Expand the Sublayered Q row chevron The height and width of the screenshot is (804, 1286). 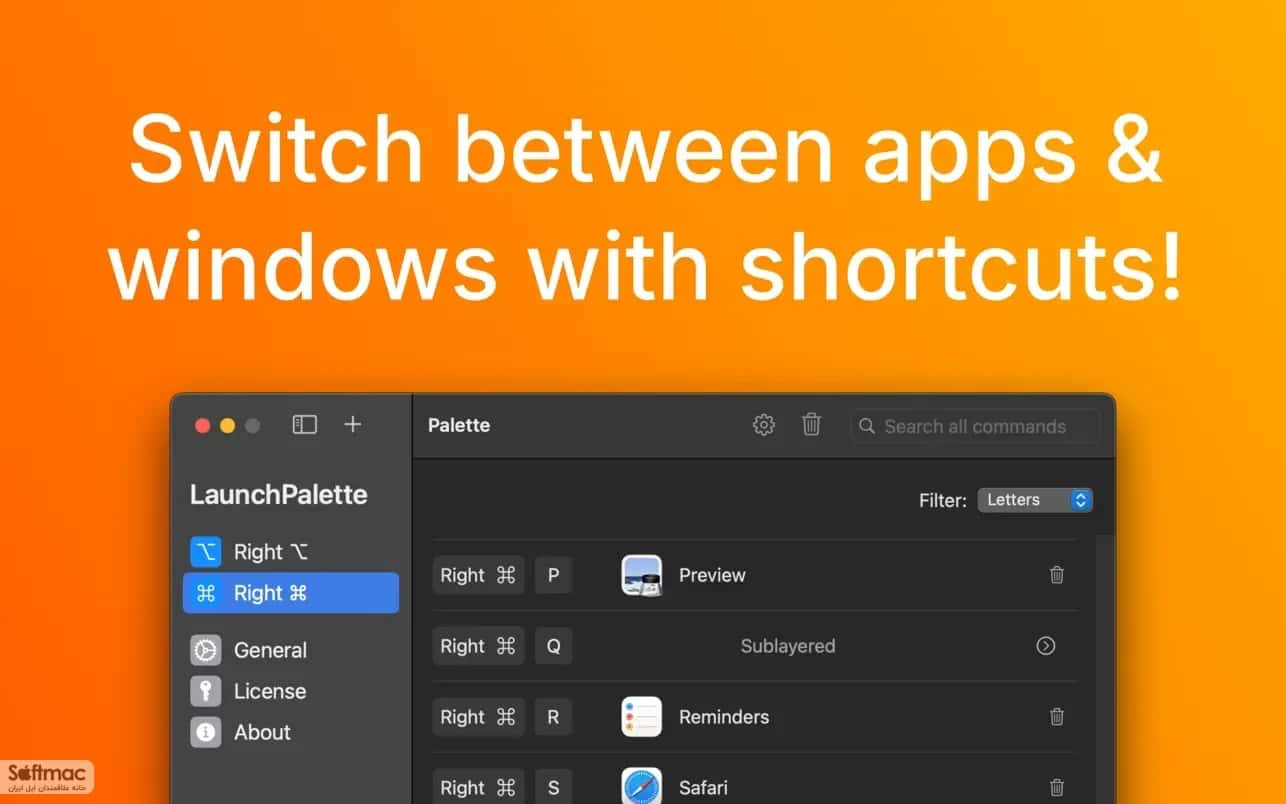tap(1046, 646)
